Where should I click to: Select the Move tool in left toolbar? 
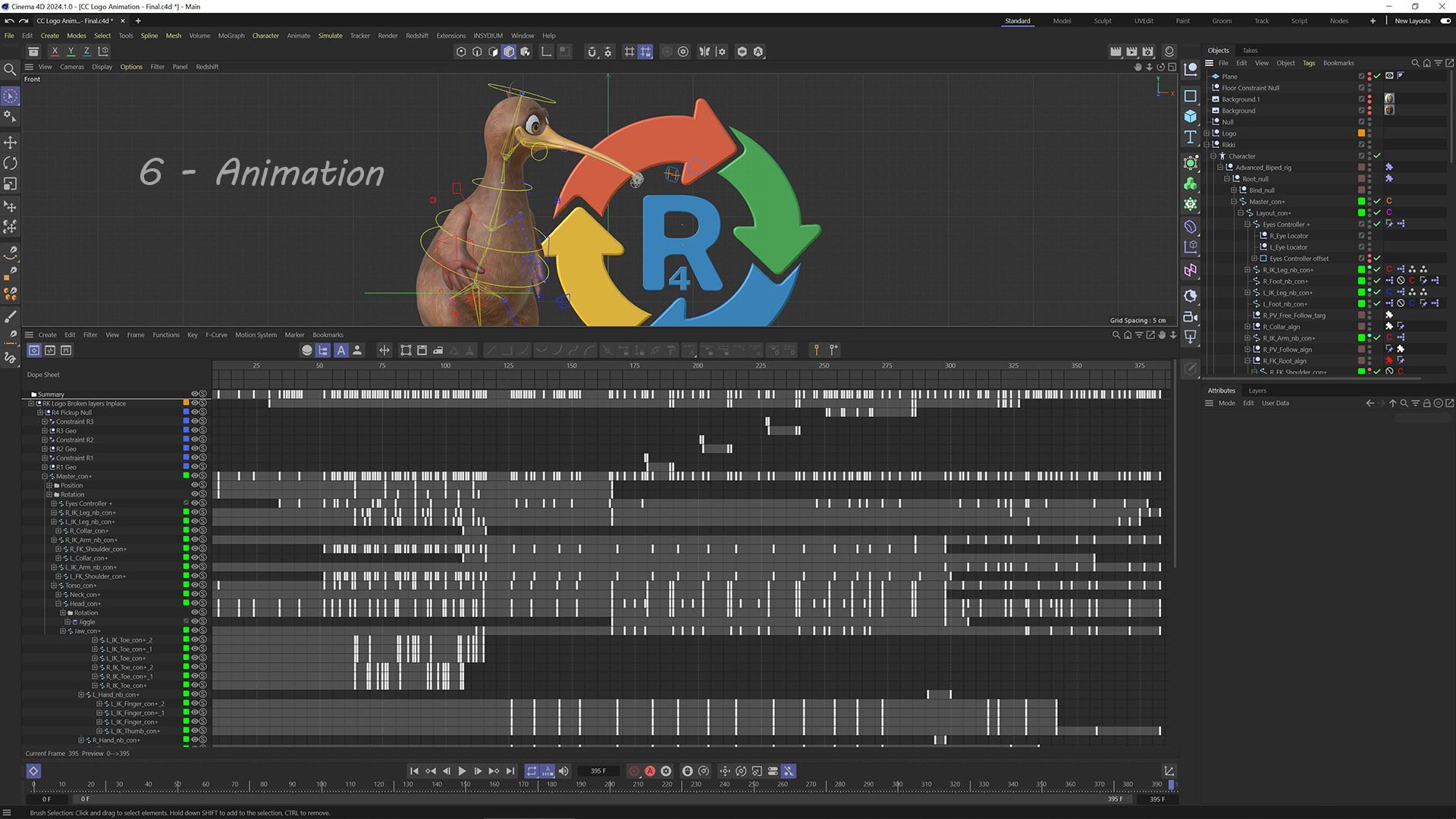coord(11,143)
